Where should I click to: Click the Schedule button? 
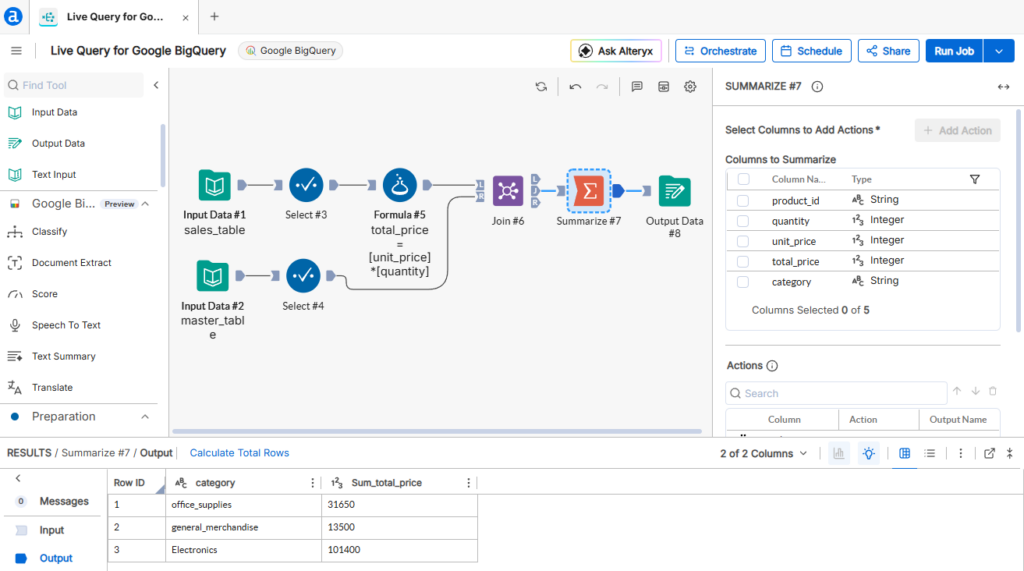[812, 51]
